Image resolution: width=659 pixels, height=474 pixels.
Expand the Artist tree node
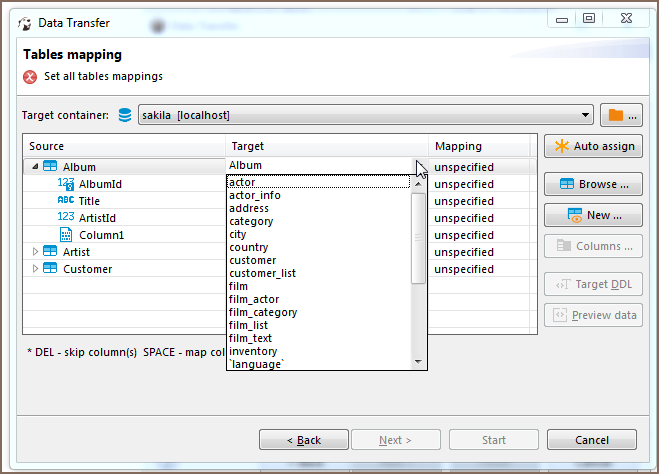coord(36,252)
